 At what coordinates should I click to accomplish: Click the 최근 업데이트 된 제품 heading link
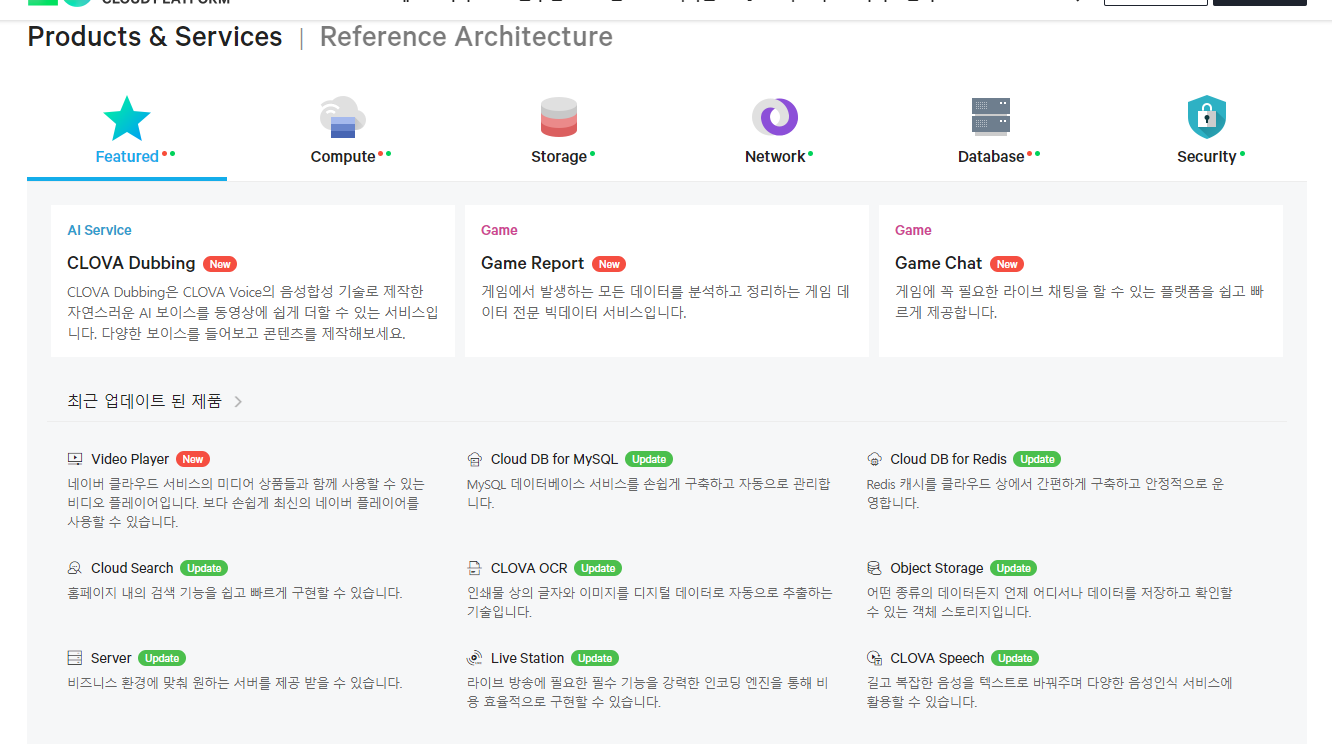pos(145,401)
